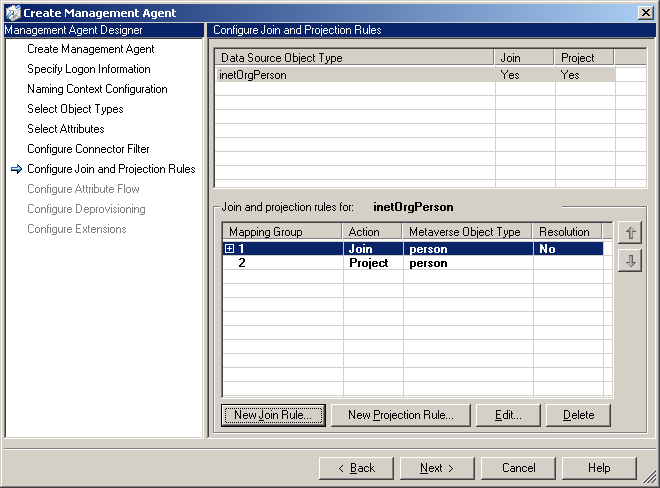Click the Action column header

click(372, 232)
